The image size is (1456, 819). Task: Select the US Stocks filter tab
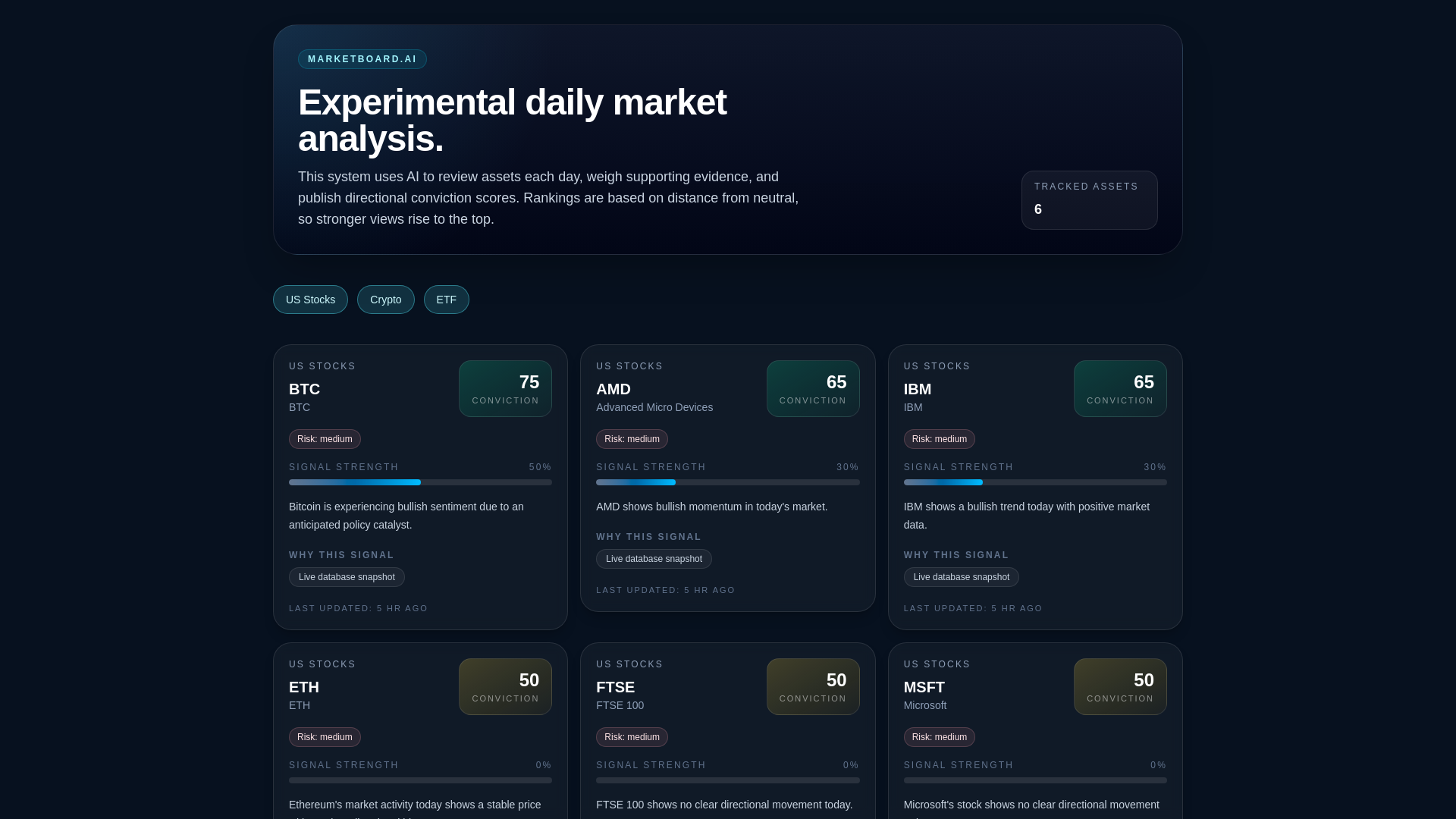click(x=310, y=300)
